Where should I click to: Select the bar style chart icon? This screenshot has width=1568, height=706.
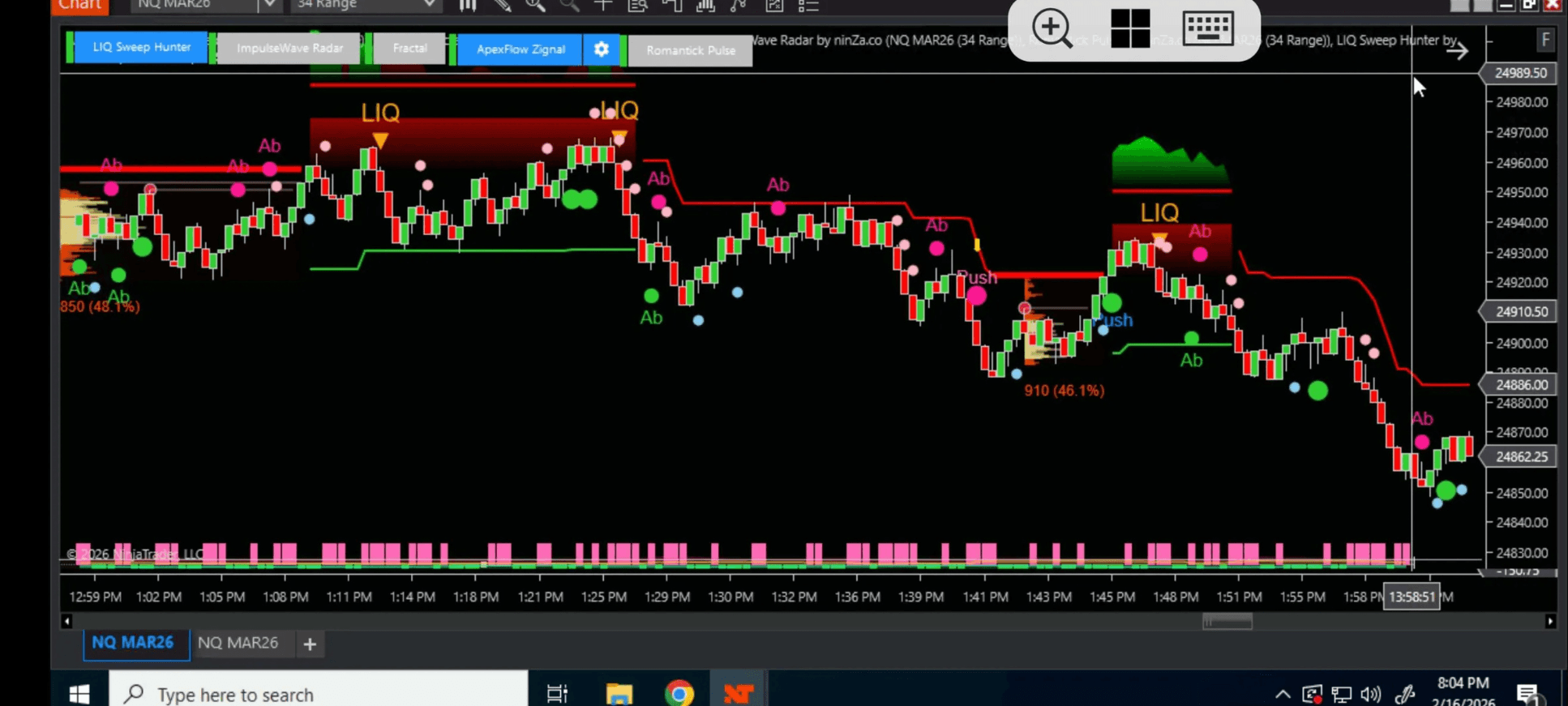point(468,6)
